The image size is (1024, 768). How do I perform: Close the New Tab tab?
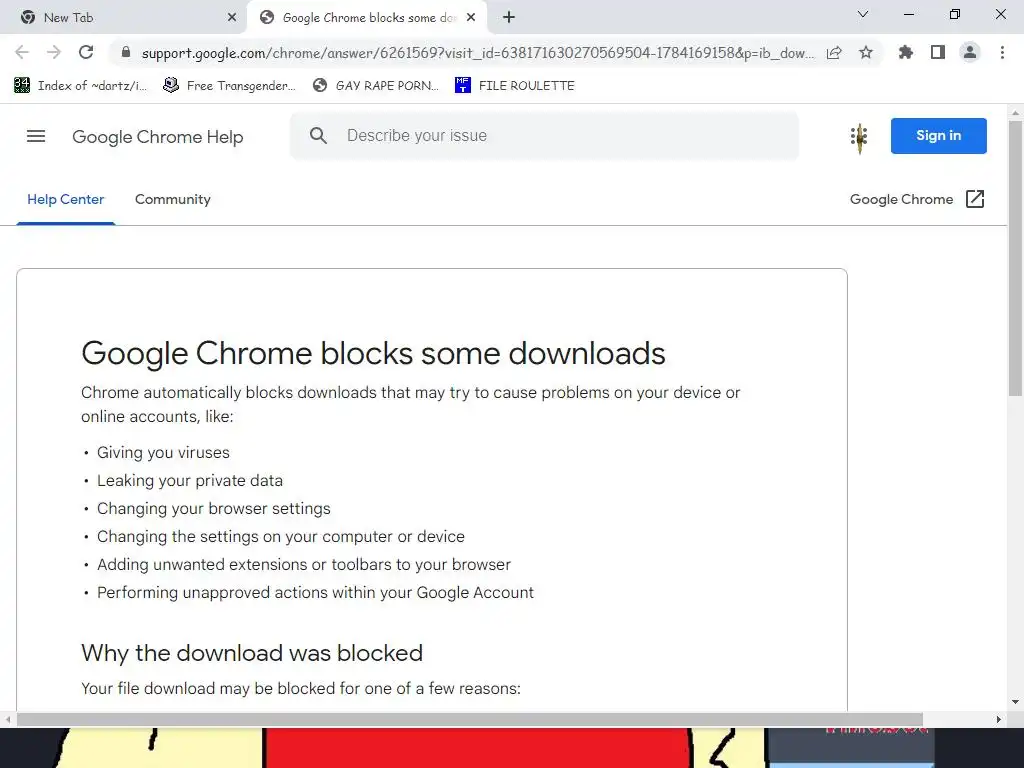tap(232, 18)
